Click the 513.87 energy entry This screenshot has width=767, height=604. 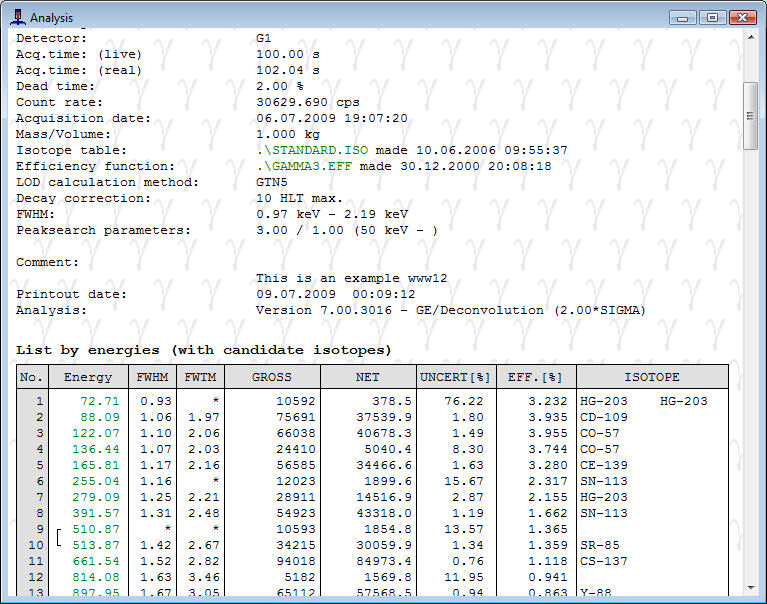95,545
